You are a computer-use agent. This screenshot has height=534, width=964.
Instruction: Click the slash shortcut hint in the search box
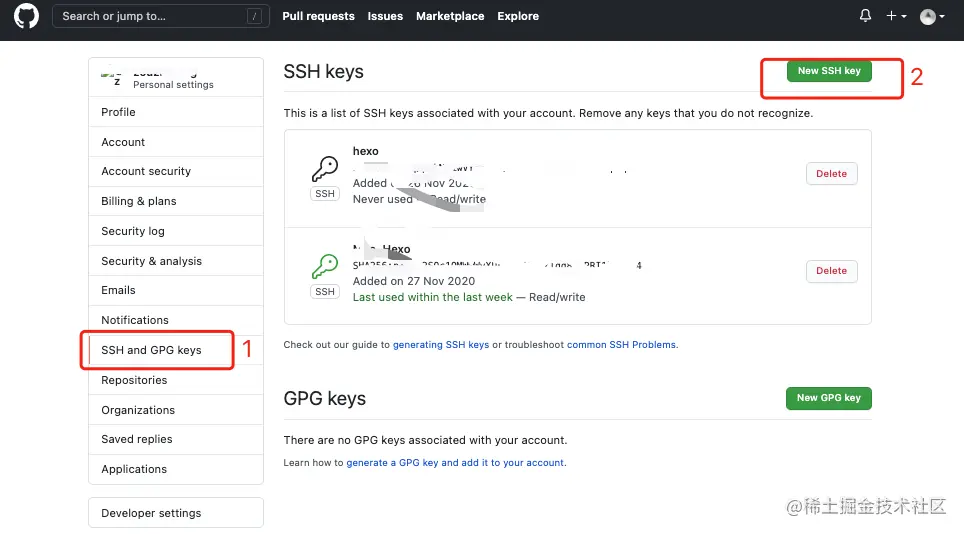click(254, 17)
